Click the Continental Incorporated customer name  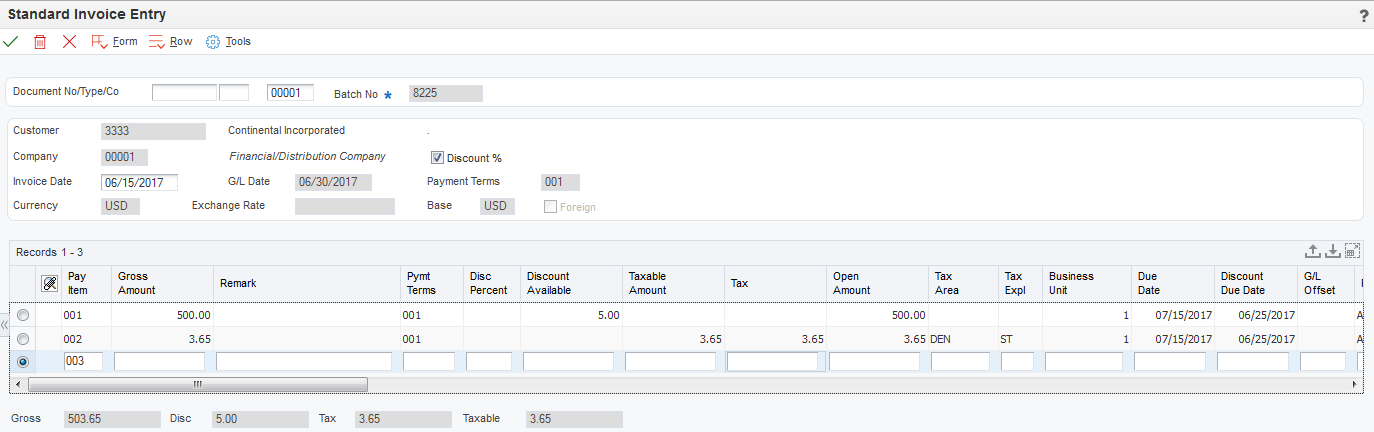click(286, 131)
